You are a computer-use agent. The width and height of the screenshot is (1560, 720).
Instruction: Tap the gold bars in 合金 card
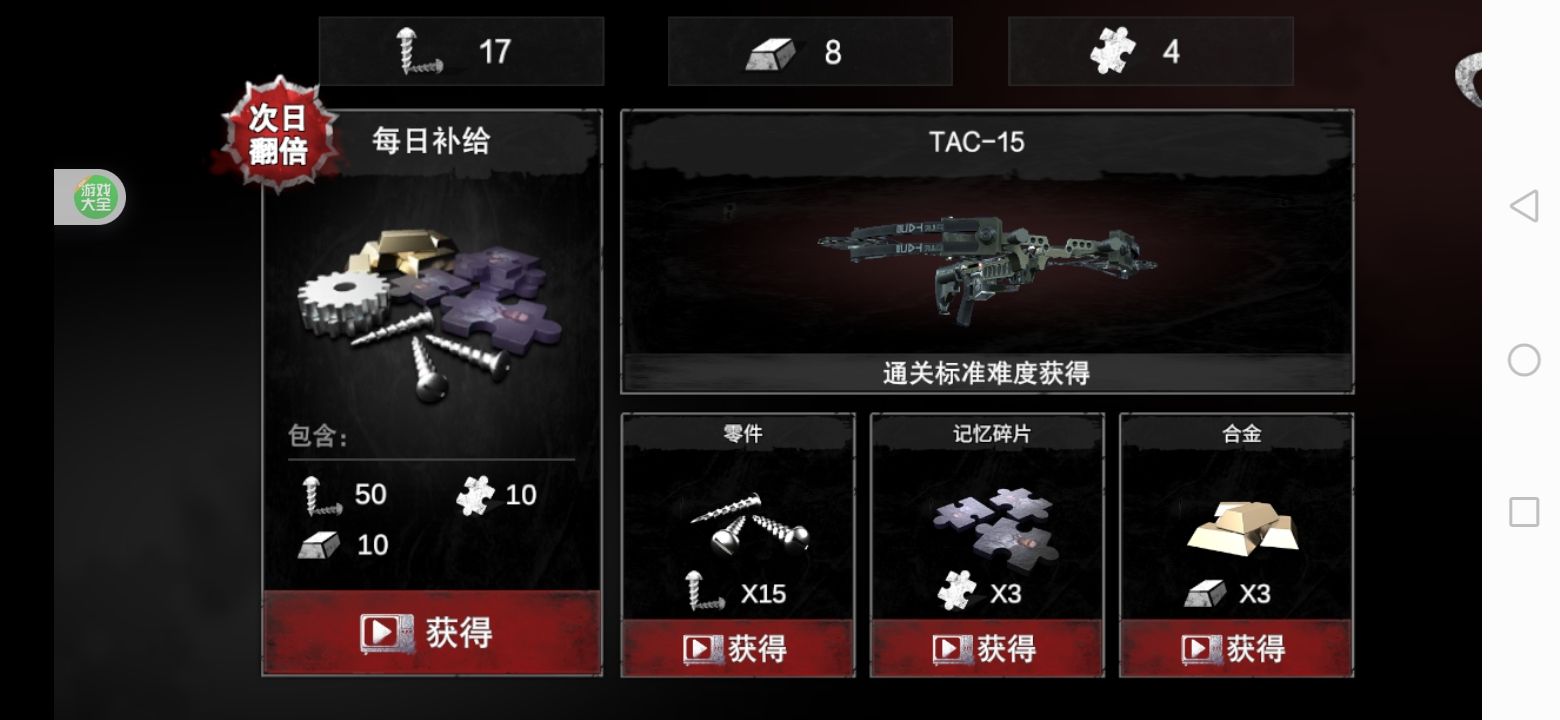(x=1243, y=526)
